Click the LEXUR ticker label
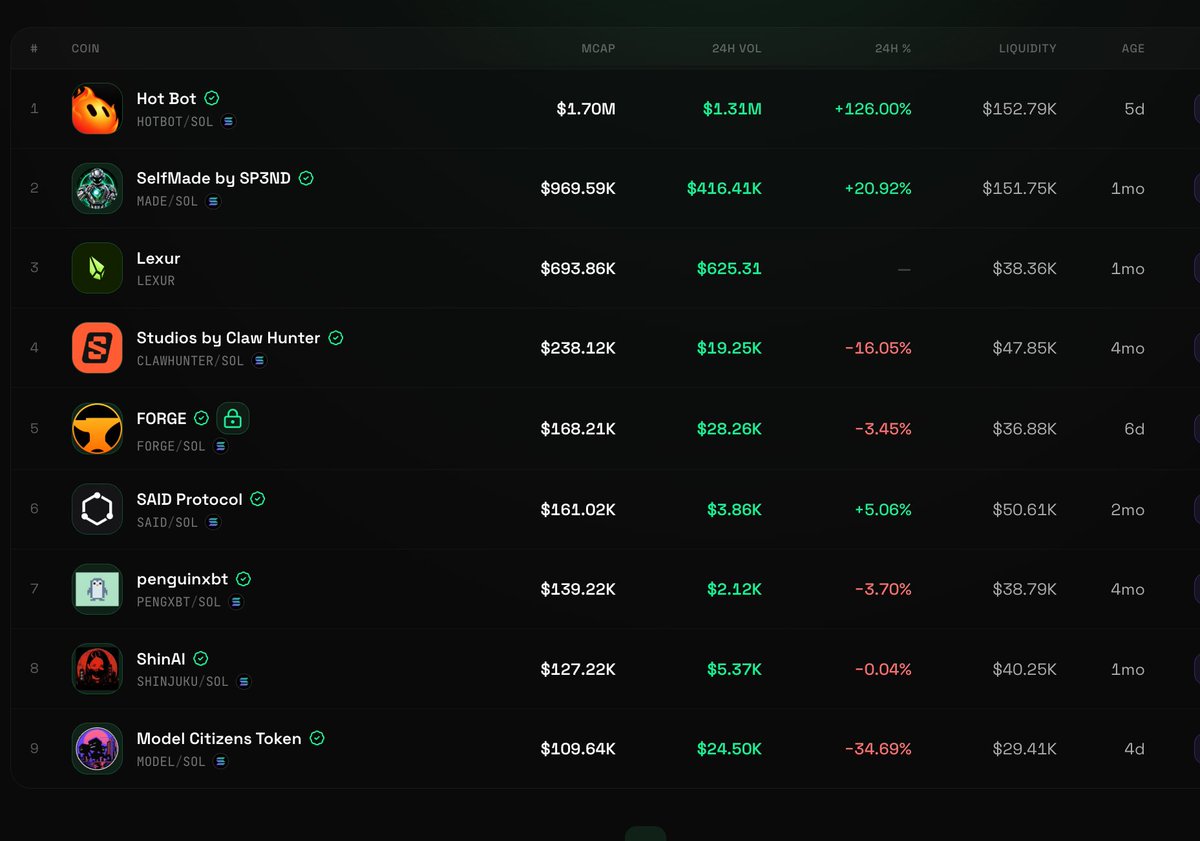This screenshot has height=841, width=1200. pyautogui.click(x=156, y=281)
